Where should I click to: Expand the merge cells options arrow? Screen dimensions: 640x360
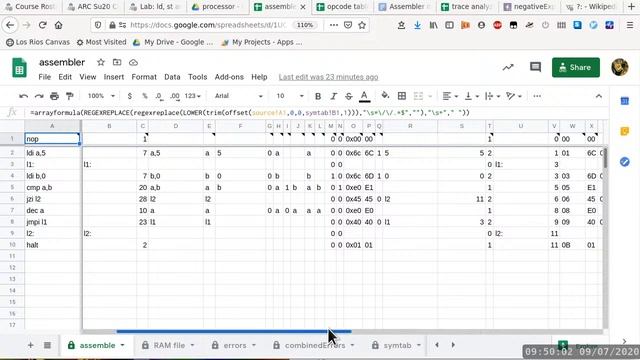point(430,96)
